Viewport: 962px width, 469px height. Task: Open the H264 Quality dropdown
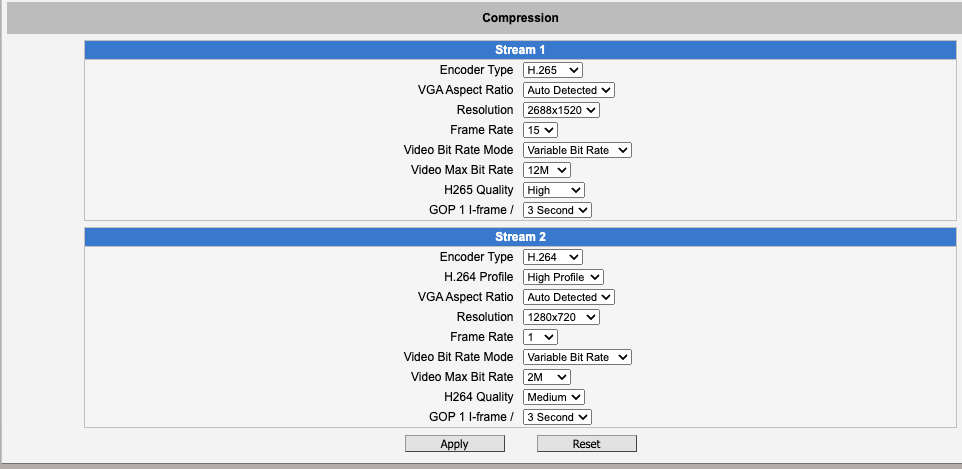pos(553,397)
